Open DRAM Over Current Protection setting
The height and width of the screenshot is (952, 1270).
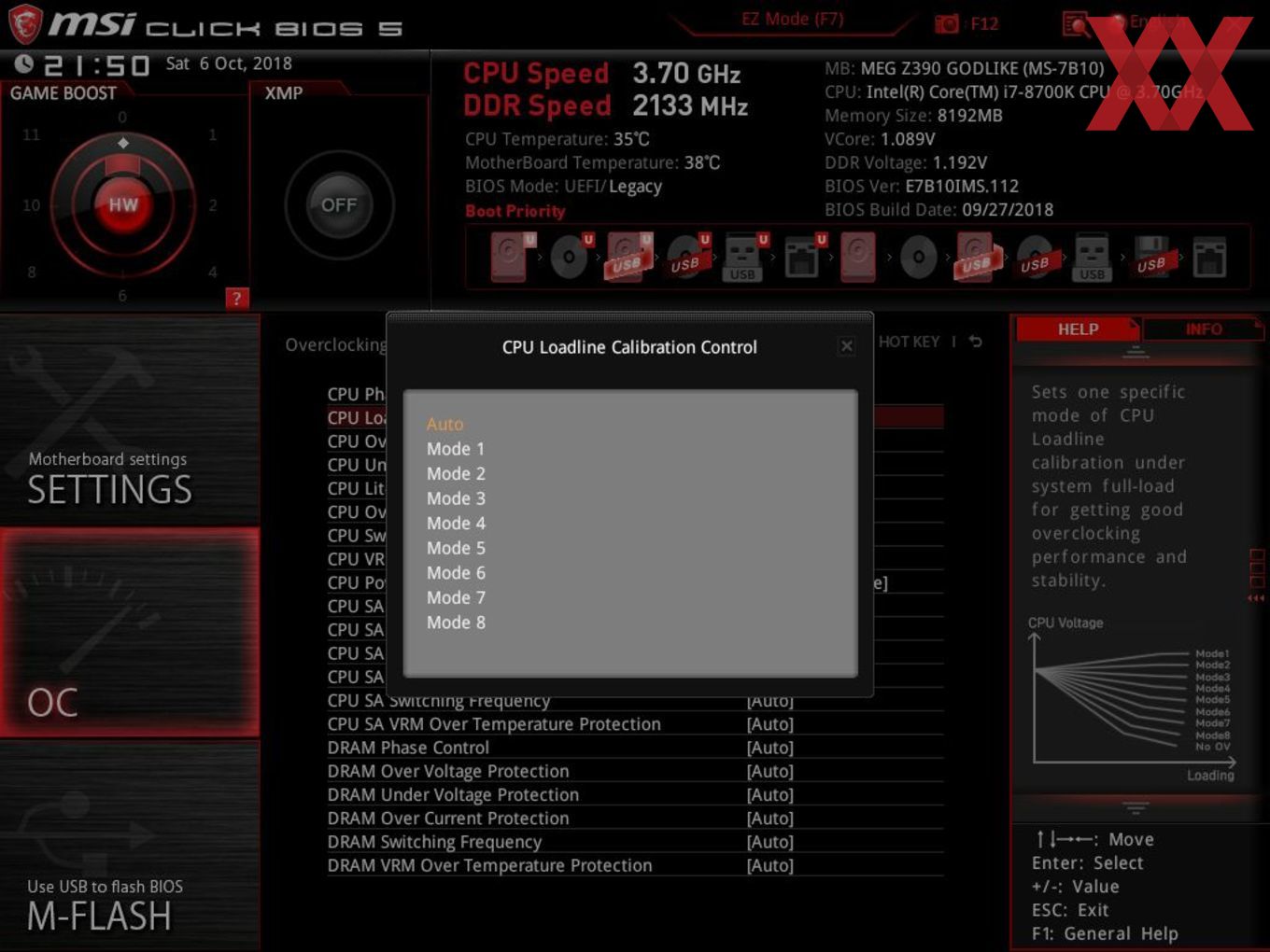(635, 818)
